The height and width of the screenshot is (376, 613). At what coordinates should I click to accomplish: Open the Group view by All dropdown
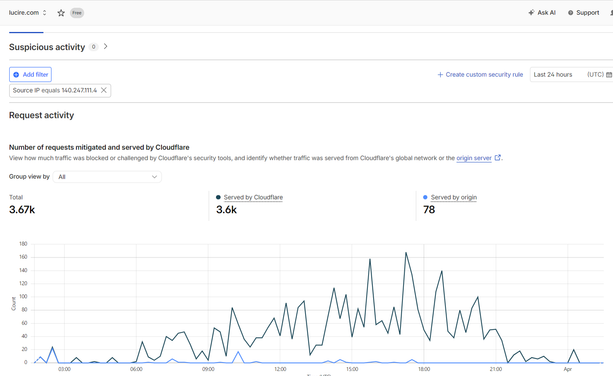[x=107, y=177]
